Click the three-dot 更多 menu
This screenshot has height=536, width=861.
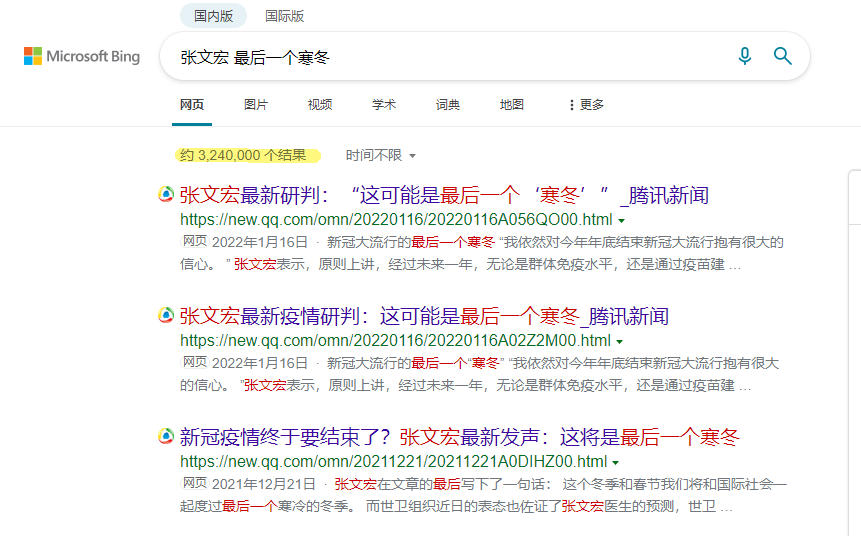click(x=586, y=104)
